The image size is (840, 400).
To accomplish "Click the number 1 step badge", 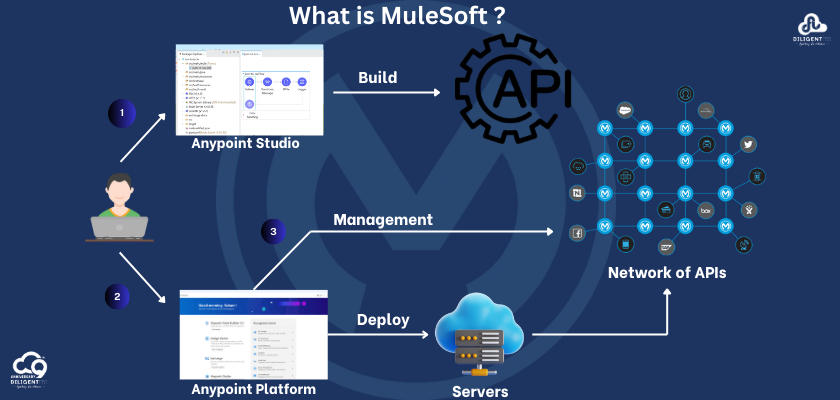I will coord(121,114).
